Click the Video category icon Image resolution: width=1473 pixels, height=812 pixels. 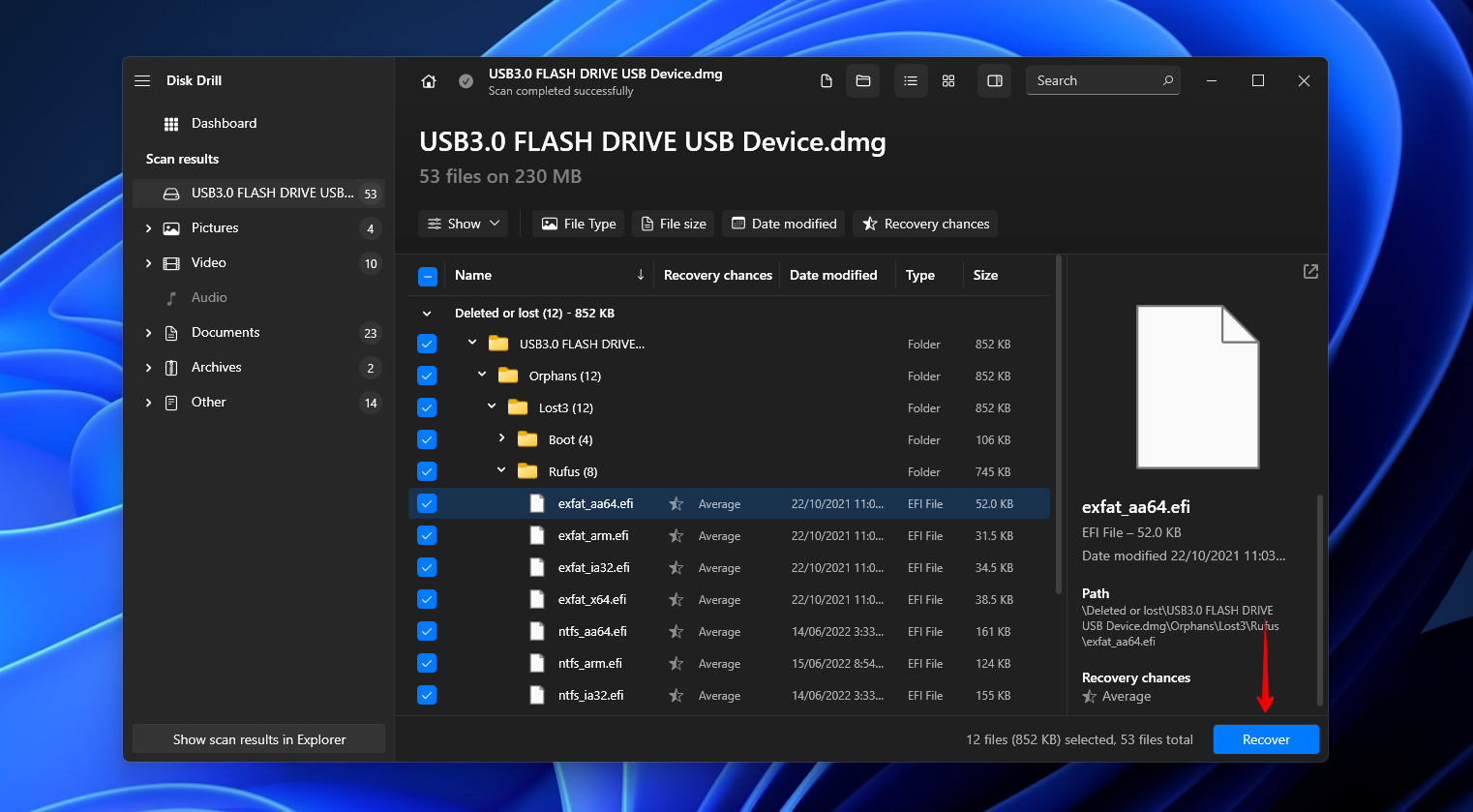click(x=171, y=263)
